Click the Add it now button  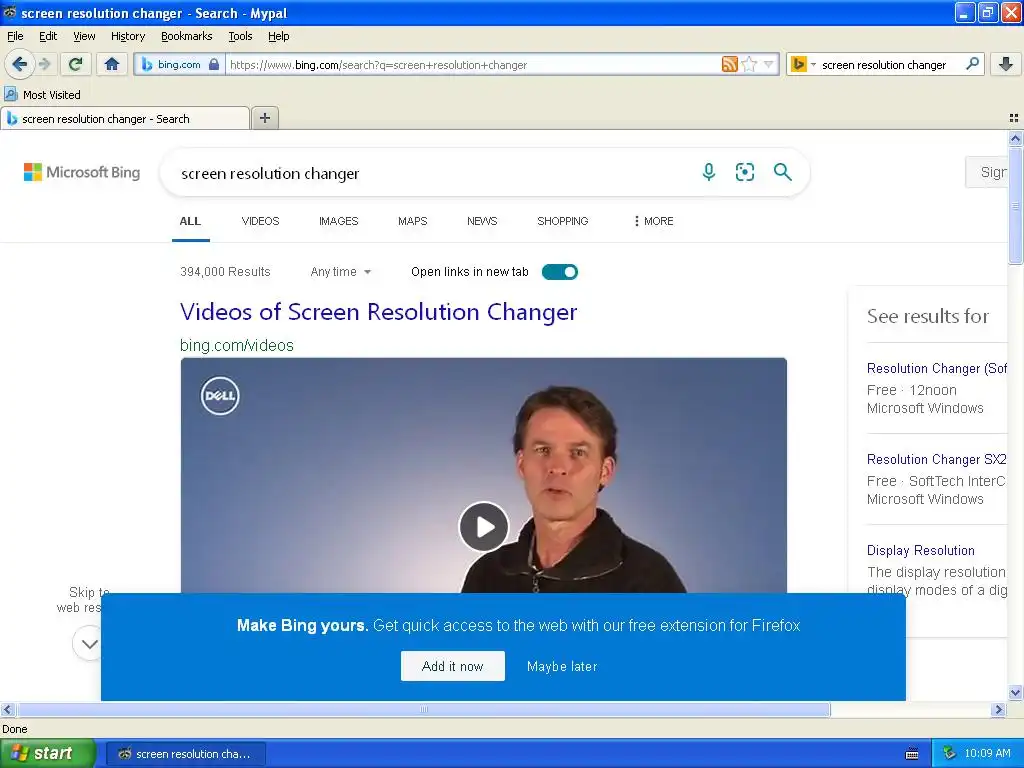click(453, 666)
